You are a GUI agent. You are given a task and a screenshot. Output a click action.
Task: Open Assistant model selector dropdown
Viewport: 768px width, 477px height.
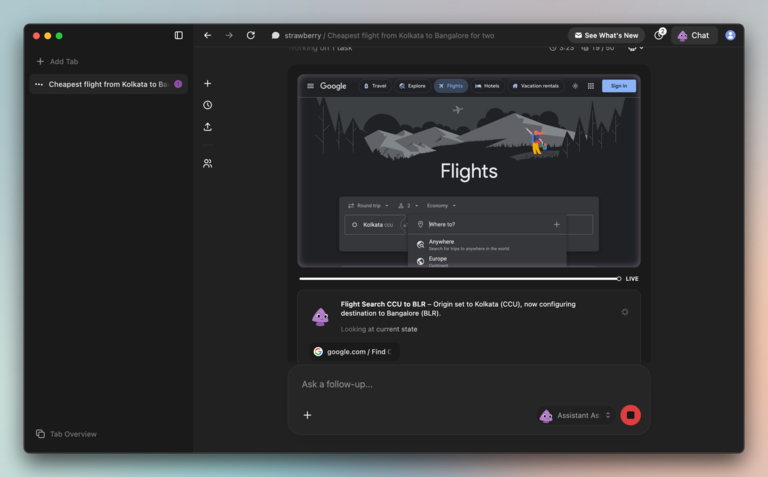coord(576,415)
